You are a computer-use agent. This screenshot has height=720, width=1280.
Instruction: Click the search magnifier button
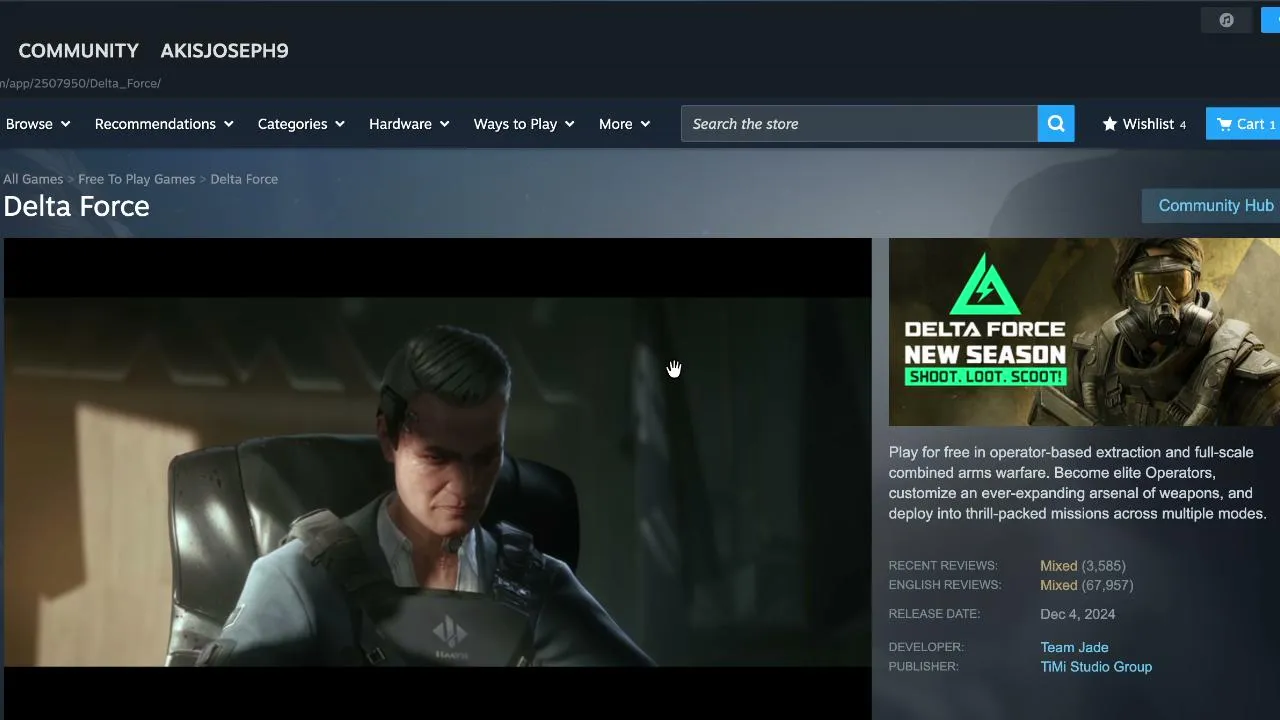click(1056, 124)
